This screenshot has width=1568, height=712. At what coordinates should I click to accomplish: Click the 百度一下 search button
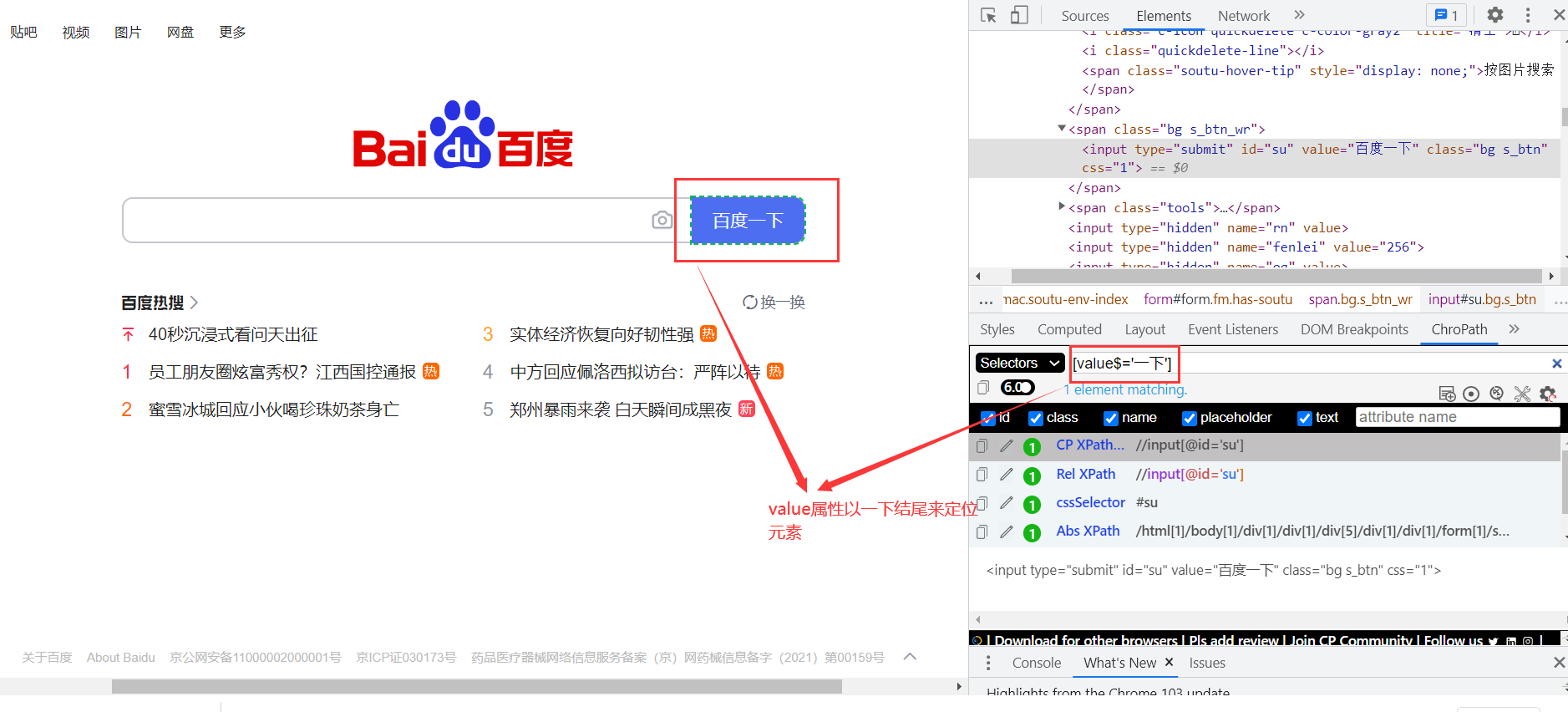[x=748, y=221]
